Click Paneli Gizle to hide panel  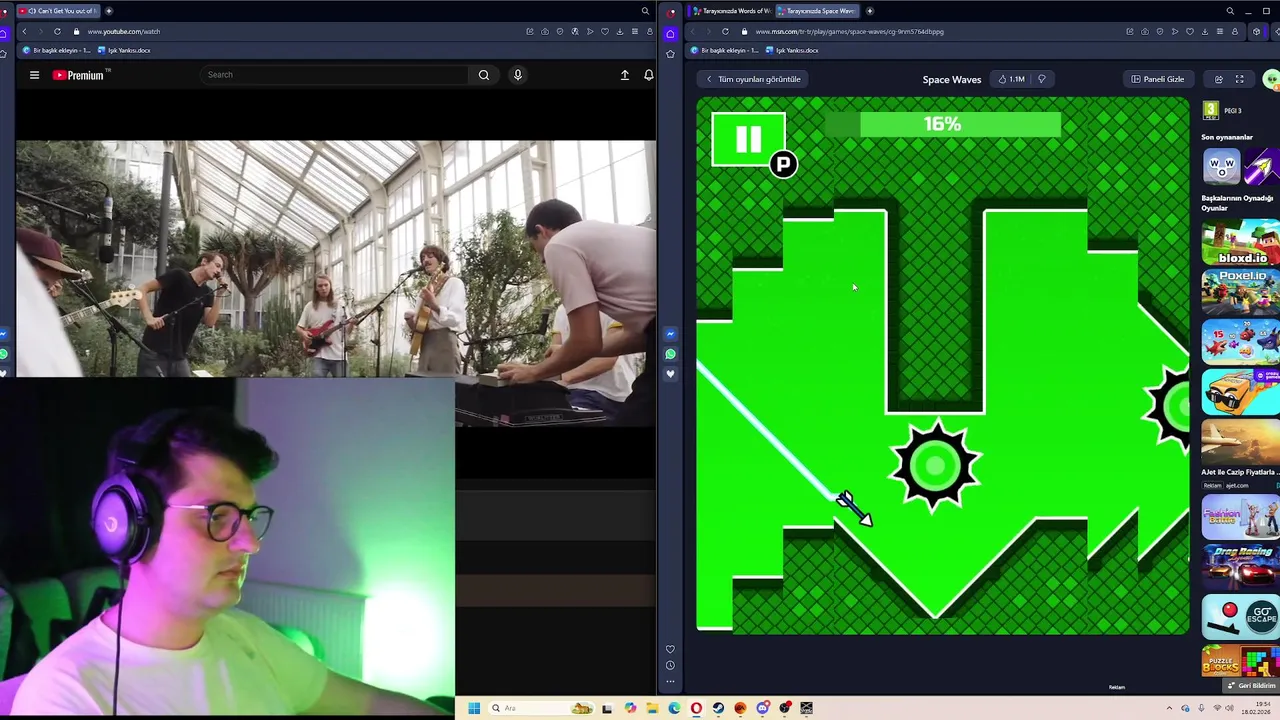pos(1158,79)
